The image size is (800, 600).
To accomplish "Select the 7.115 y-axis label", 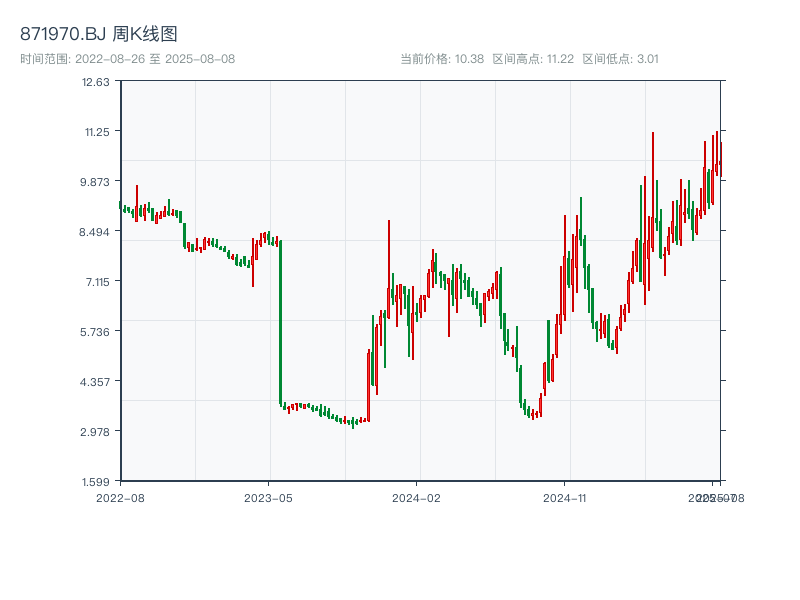I will 96,282.
